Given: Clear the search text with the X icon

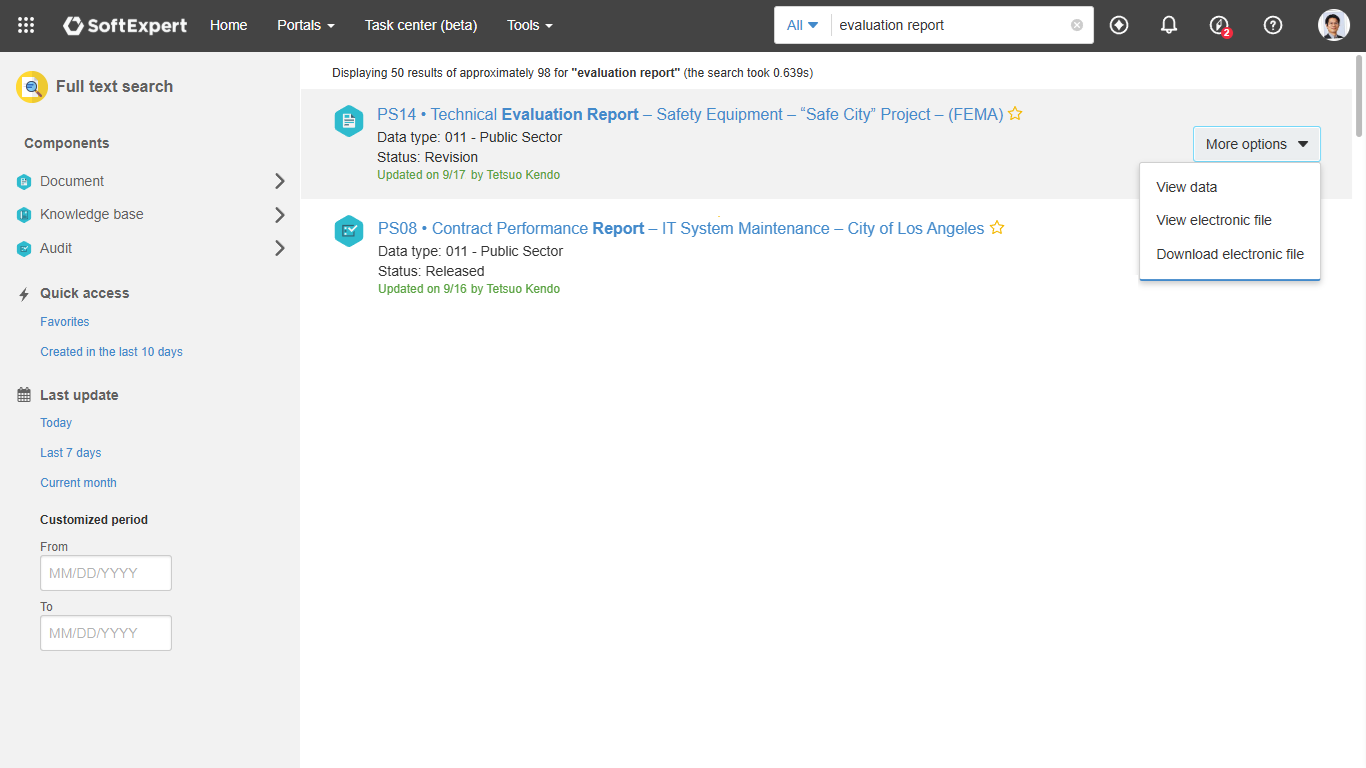Looking at the screenshot, I should pyautogui.click(x=1077, y=25).
